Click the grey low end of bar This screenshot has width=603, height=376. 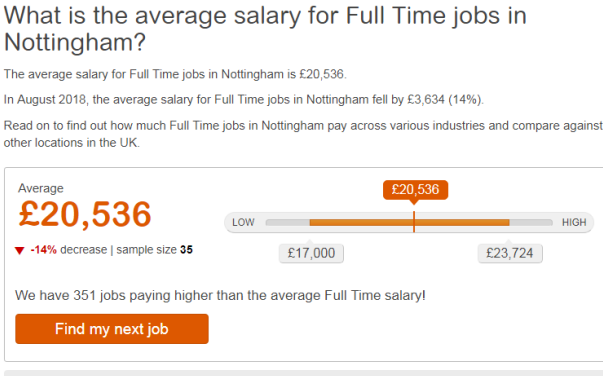point(288,222)
